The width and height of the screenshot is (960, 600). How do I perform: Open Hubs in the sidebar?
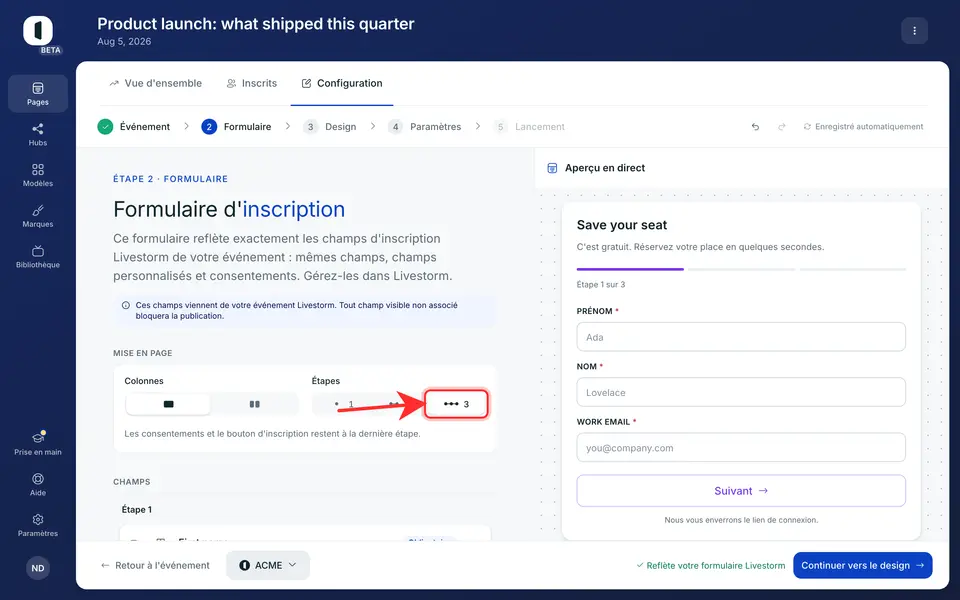(x=38, y=134)
